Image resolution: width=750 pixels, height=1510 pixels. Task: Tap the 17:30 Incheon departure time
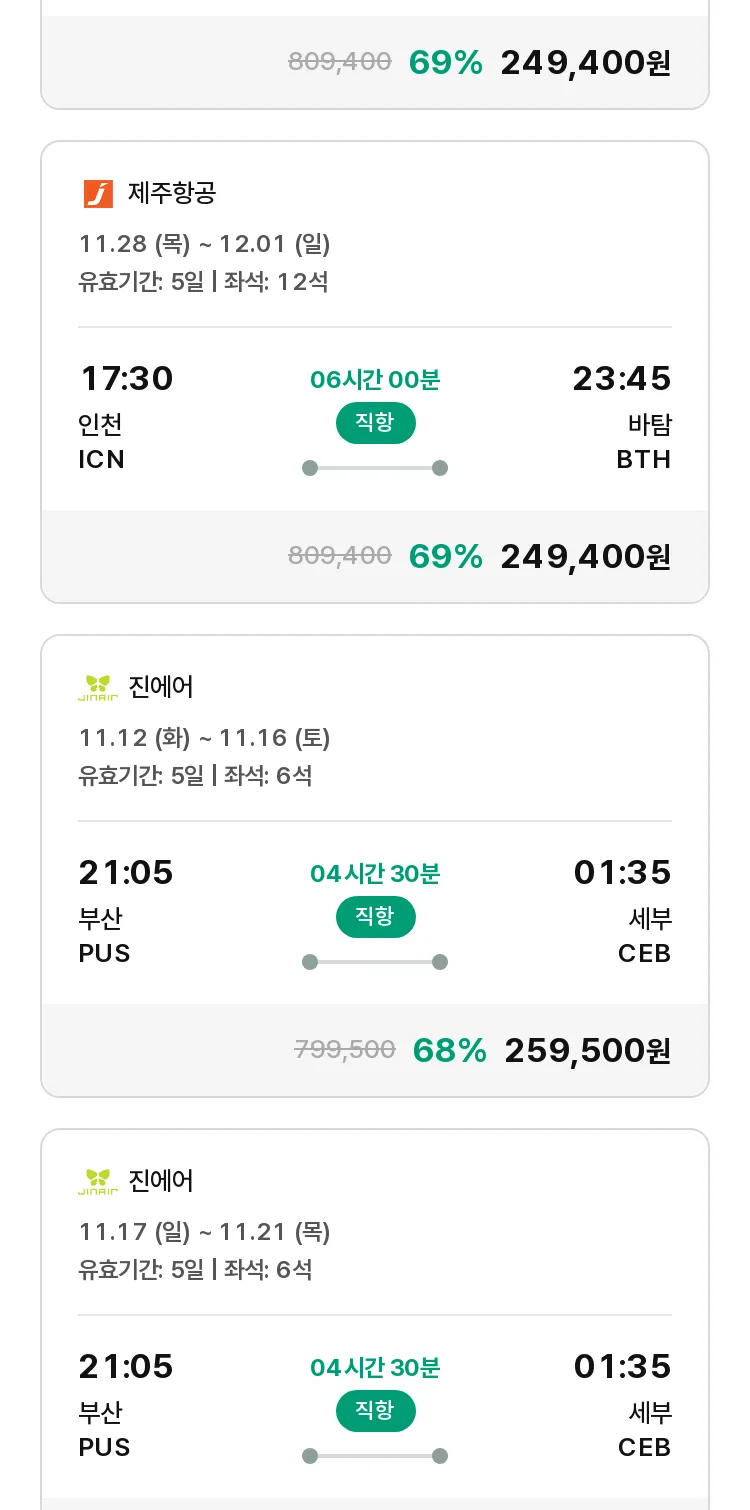click(x=126, y=379)
